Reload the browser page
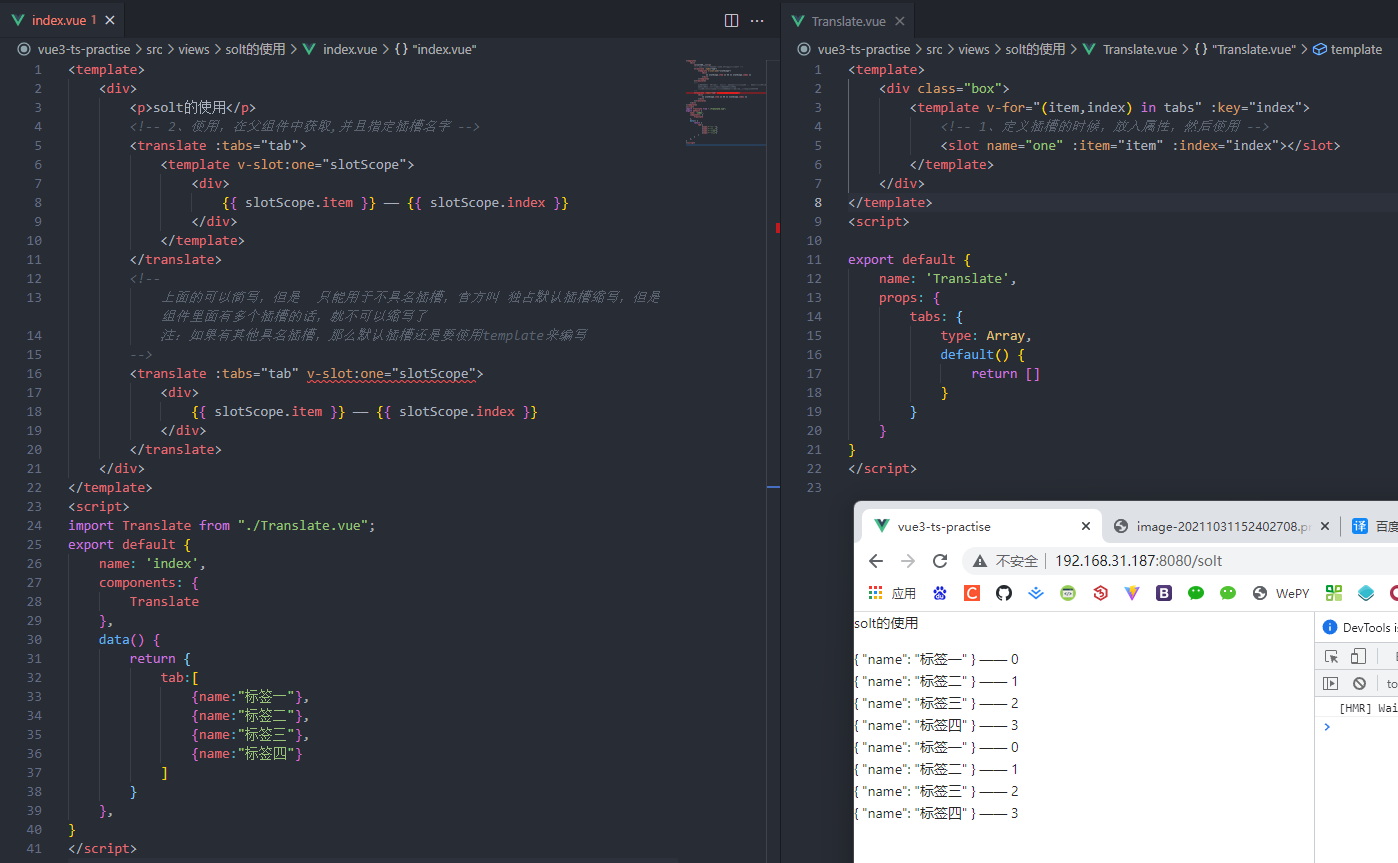 [940, 561]
